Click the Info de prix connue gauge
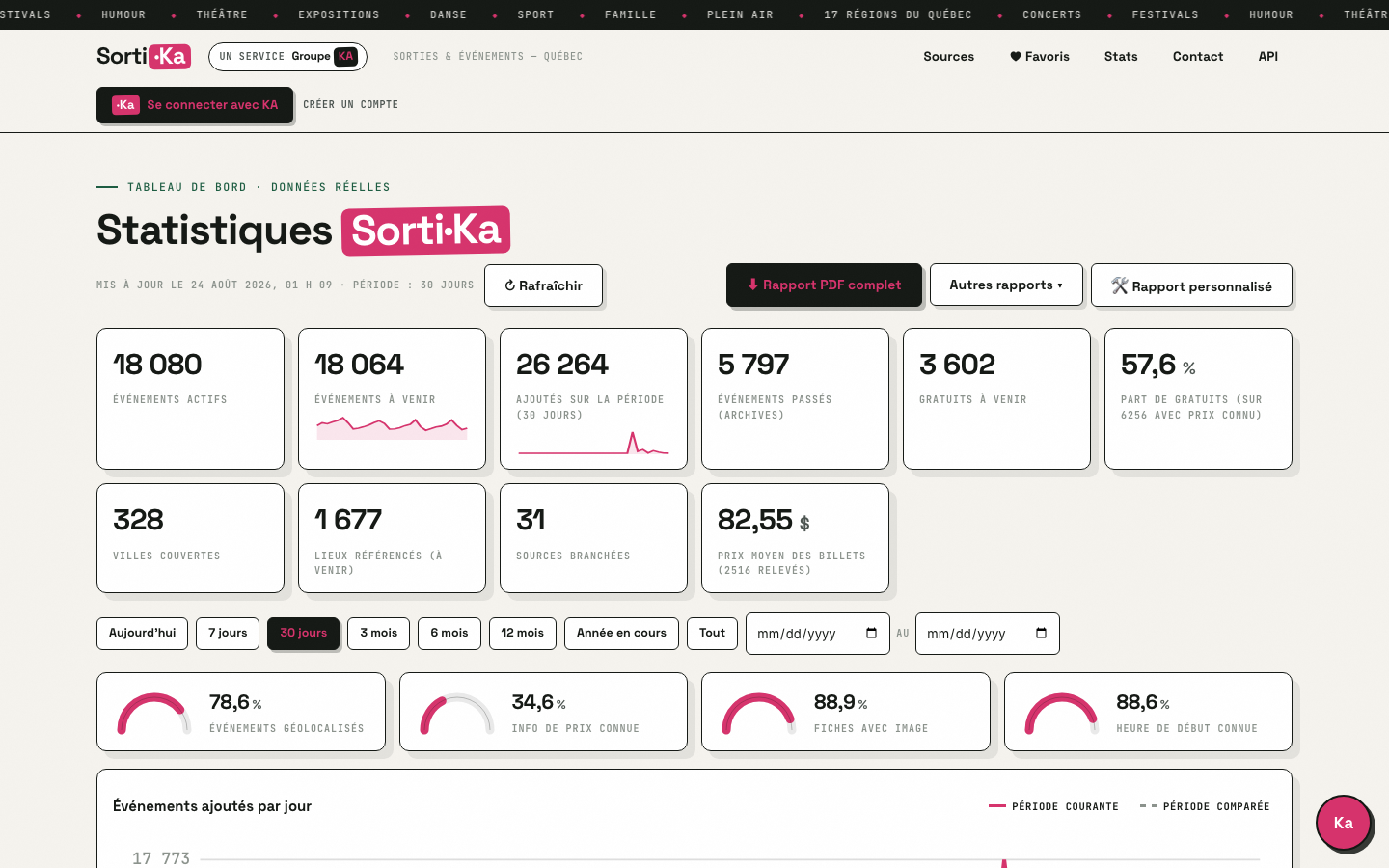1389x868 pixels. (543, 712)
